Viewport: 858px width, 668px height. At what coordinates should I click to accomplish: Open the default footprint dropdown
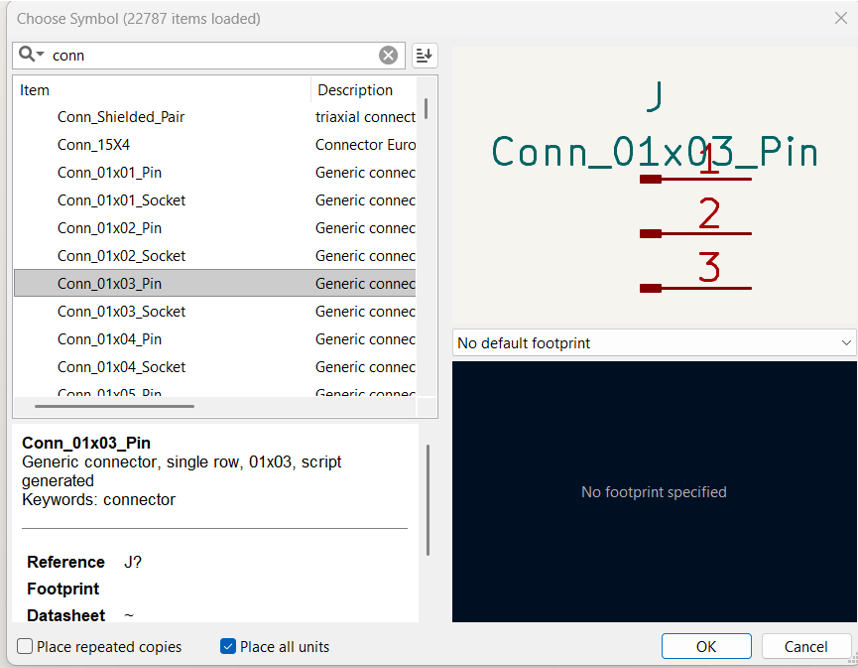(x=654, y=343)
